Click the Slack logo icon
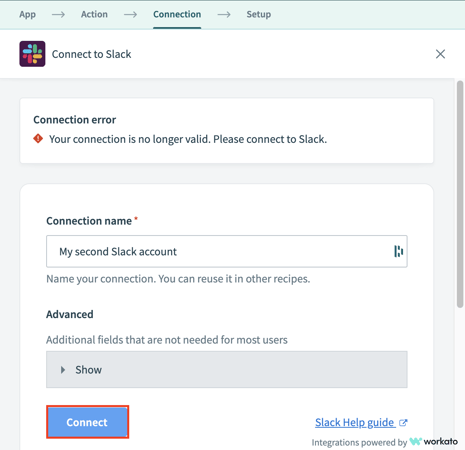 [32, 54]
